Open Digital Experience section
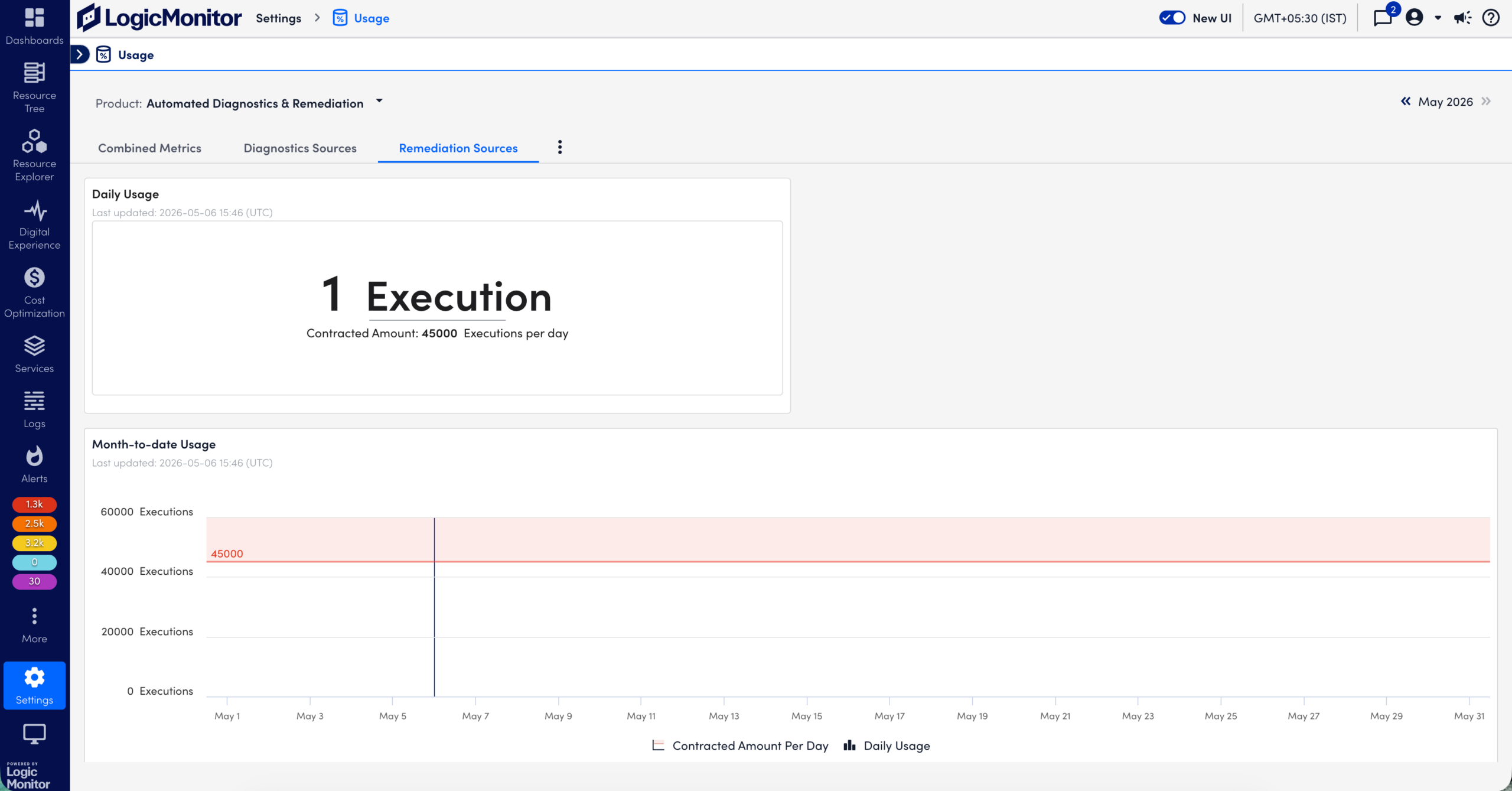This screenshot has height=791, width=1512. [x=34, y=224]
